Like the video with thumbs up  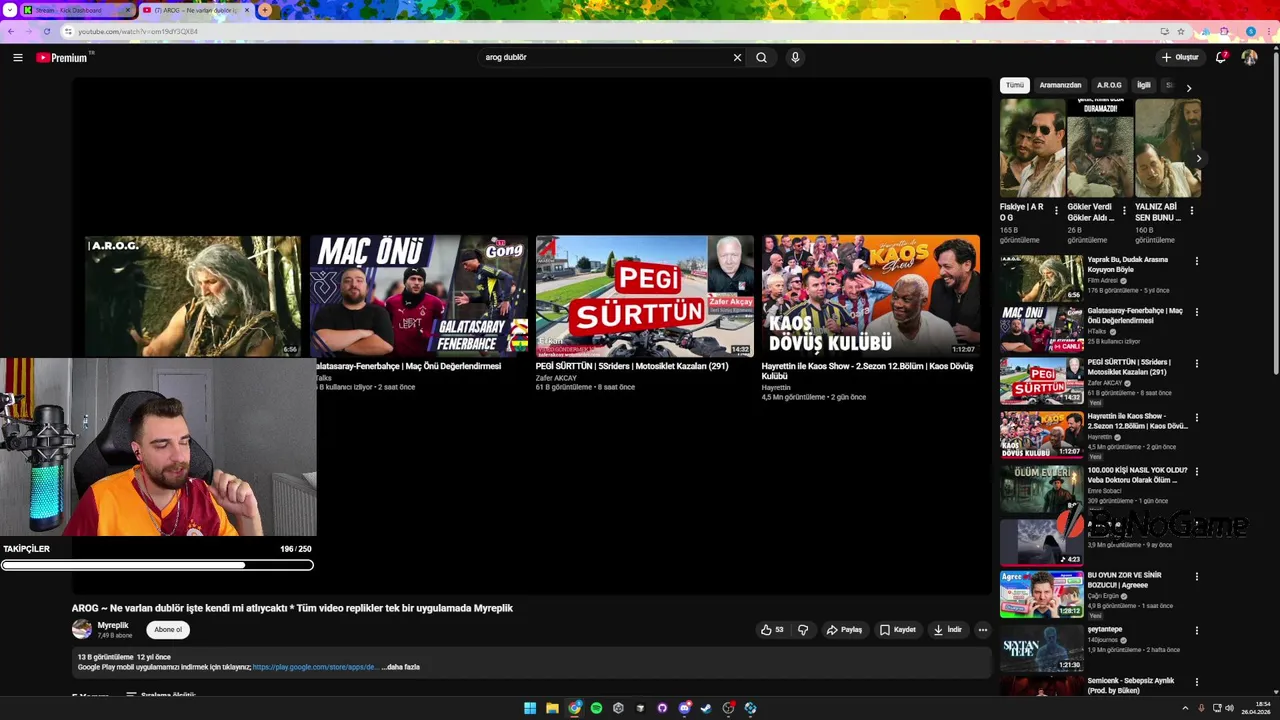tap(772, 630)
